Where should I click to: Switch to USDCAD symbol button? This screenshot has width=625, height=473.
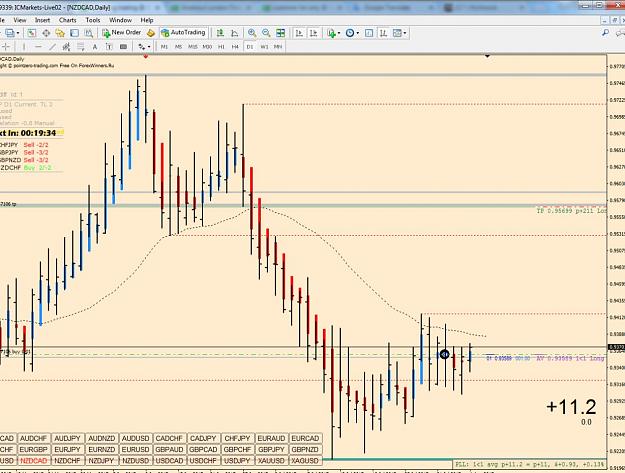pos(169,461)
